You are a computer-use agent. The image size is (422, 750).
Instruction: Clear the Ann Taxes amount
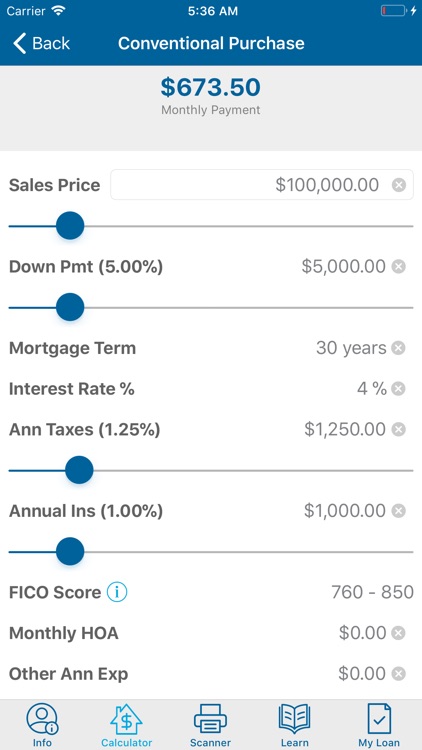coord(398,430)
